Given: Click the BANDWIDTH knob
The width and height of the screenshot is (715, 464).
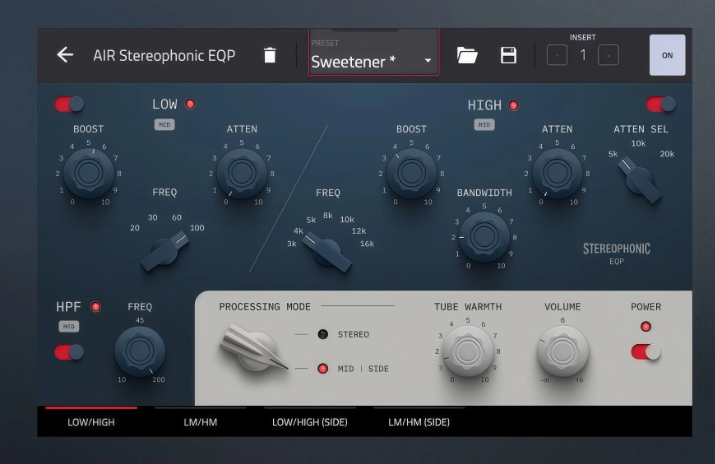Looking at the screenshot, I should click(484, 237).
